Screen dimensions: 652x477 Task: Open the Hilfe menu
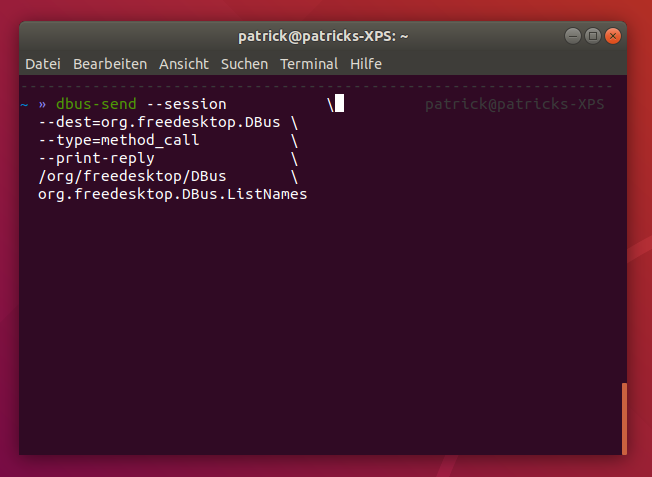(366, 64)
